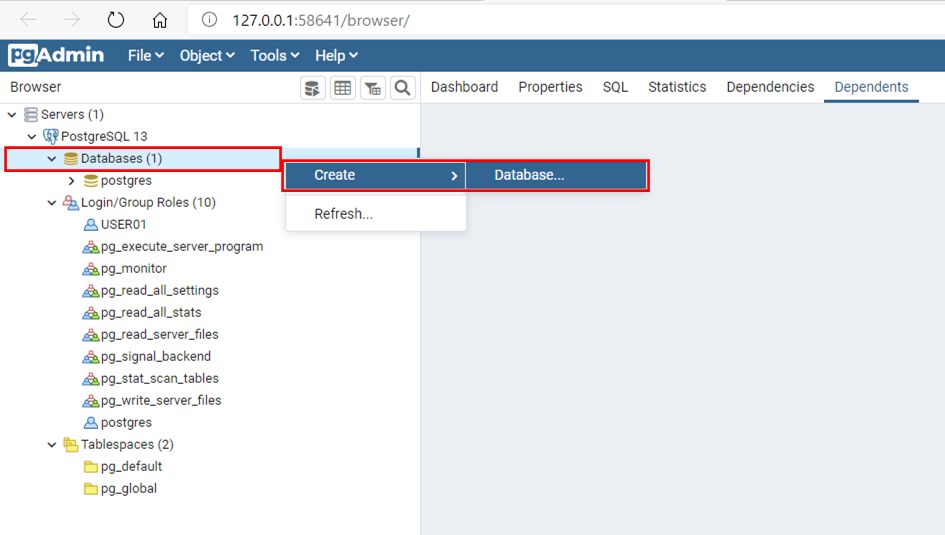This screenshot has width=945, height=535.
Task: Click the Filtered Rows icon
Action: pyautogui.click(x=373, y=88)
